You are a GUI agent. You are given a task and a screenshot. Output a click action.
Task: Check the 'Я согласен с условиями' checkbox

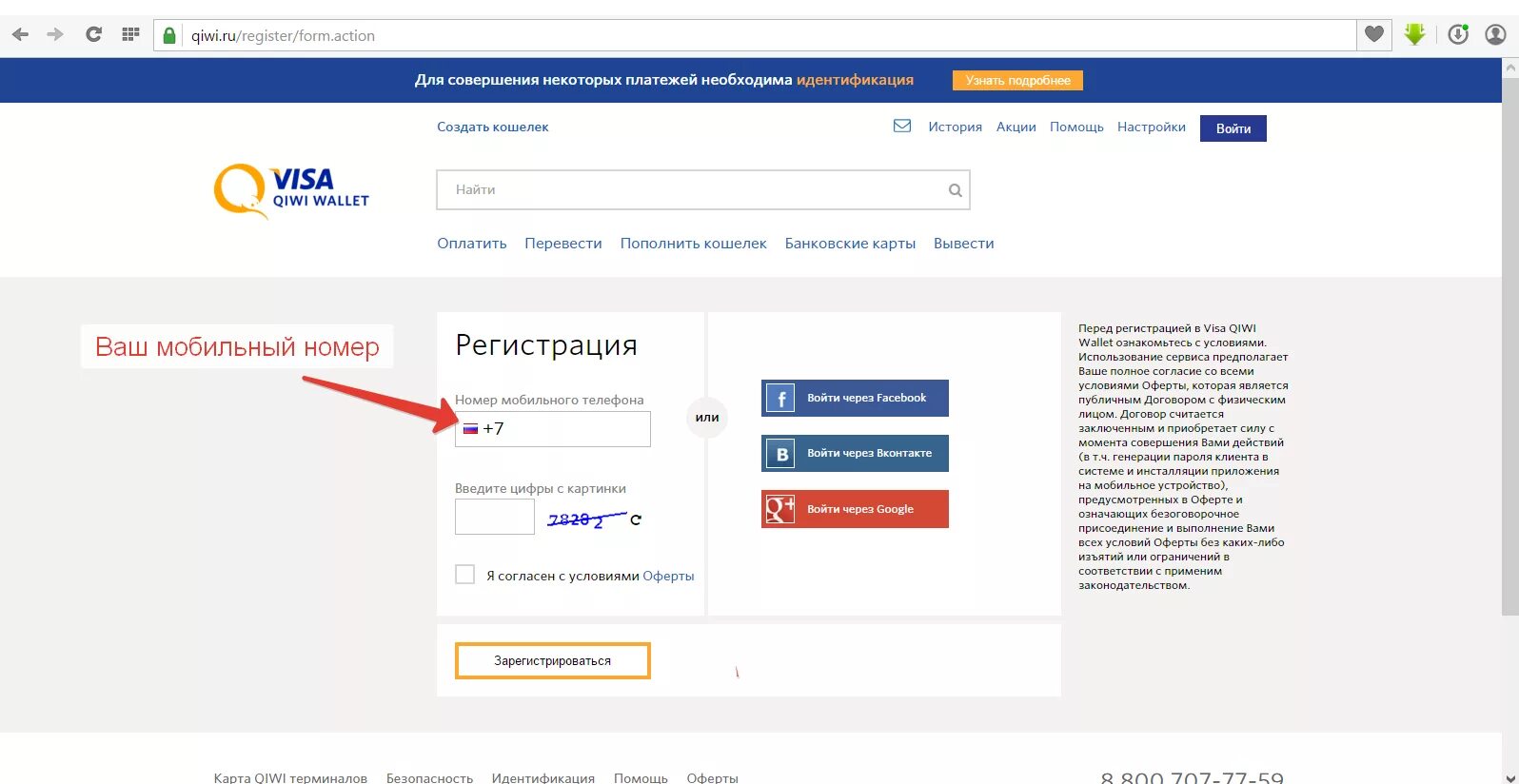click(x=464, y=575)
